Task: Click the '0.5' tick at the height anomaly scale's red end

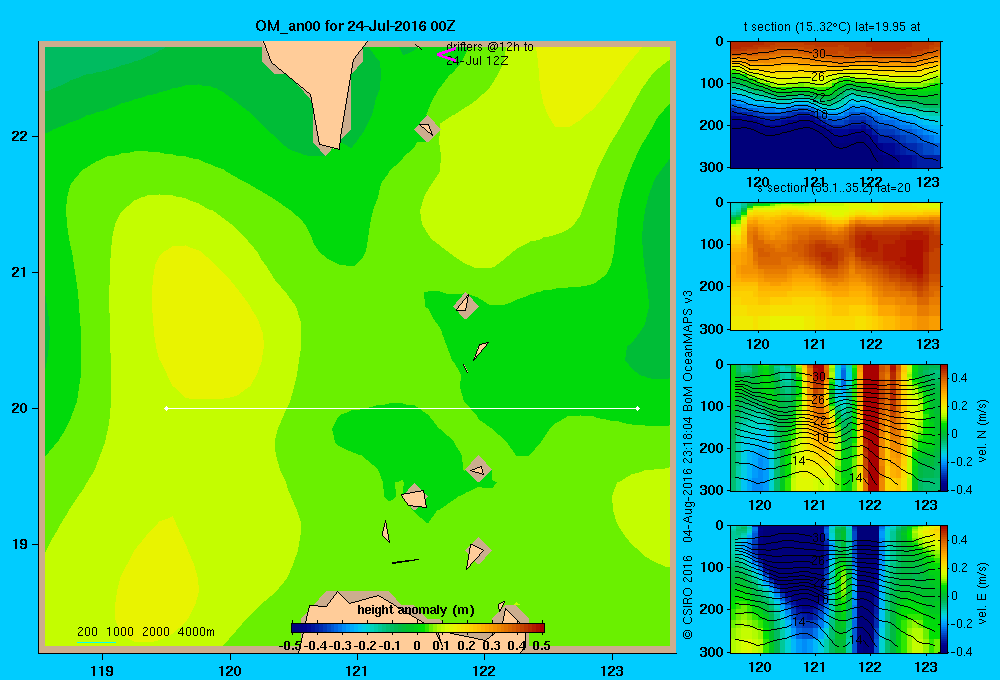Action: coord(541,646)
